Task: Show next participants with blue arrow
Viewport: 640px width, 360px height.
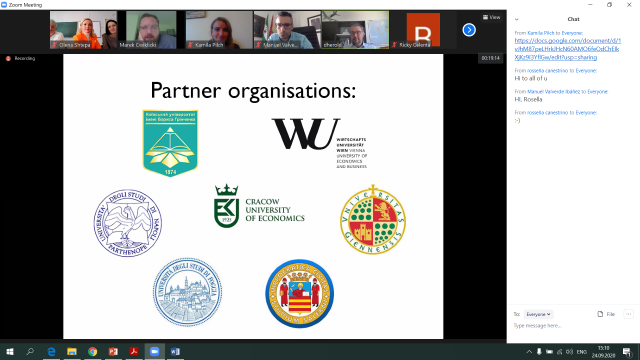Action: [469, 30]
